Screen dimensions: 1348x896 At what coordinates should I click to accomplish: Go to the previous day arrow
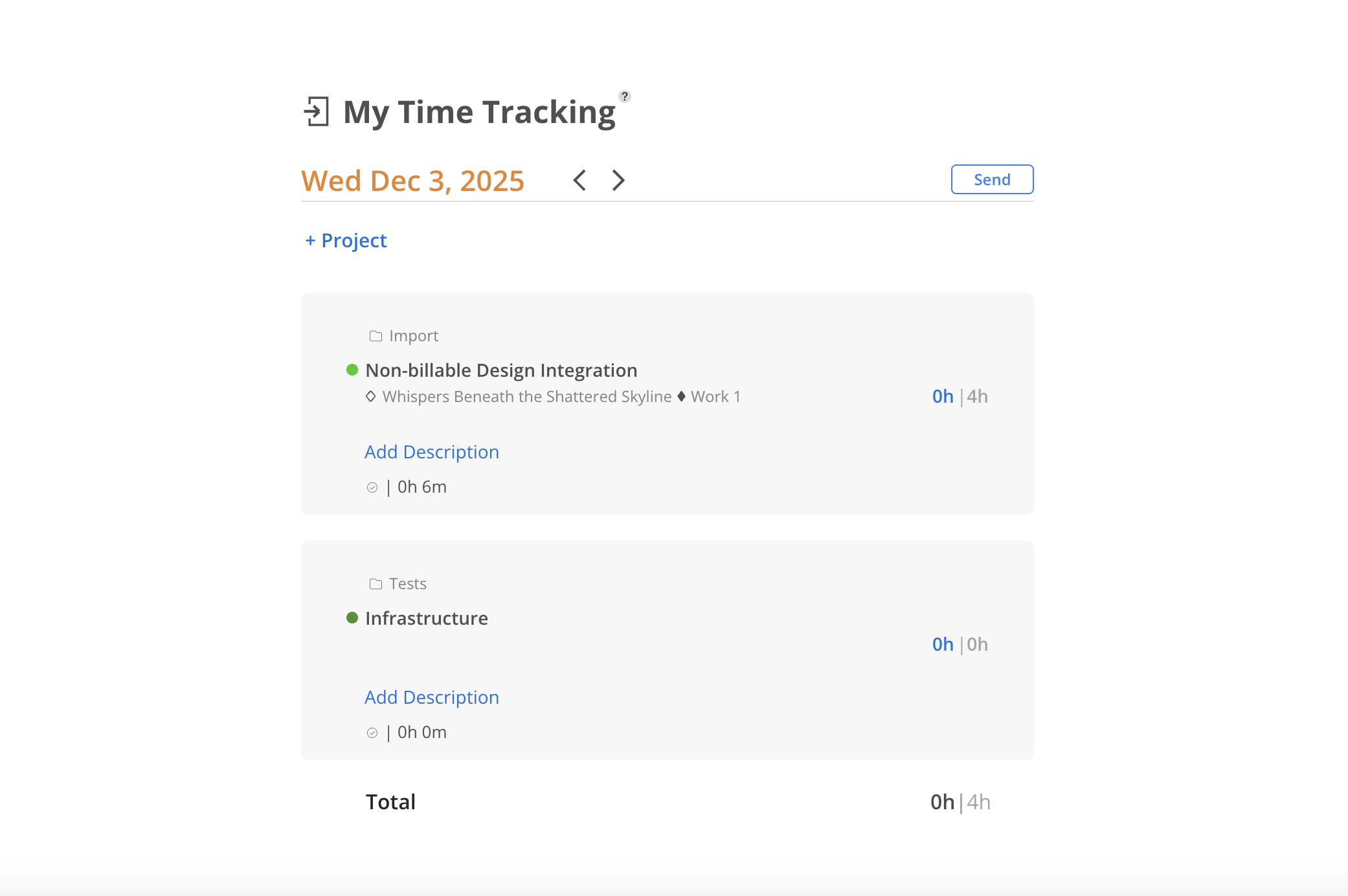(579, 180)
